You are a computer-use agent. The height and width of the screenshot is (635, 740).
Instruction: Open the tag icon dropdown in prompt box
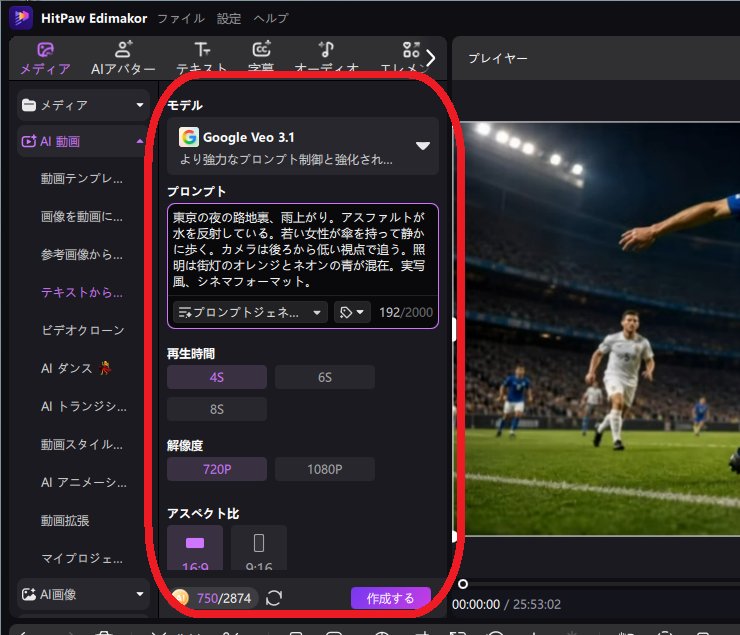352,312
